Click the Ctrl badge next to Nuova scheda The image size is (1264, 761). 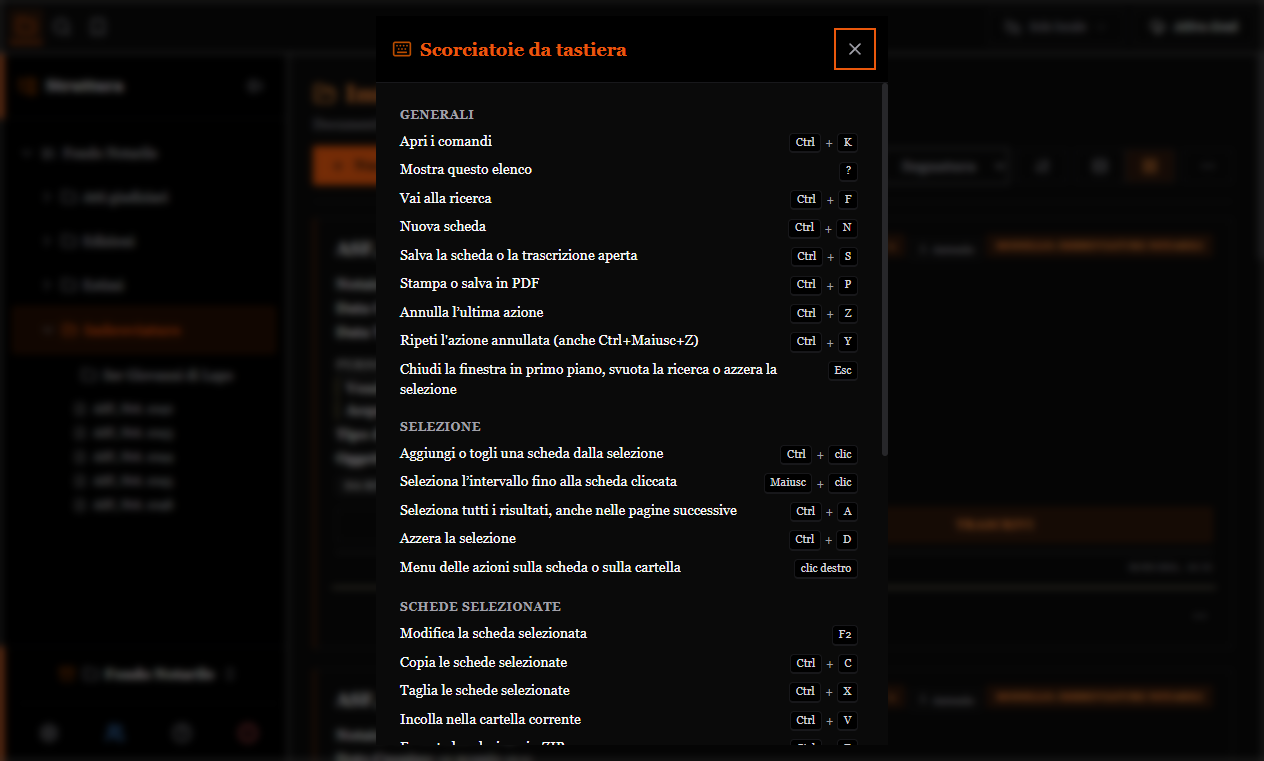pyautogui.click(x=805, y=228)
